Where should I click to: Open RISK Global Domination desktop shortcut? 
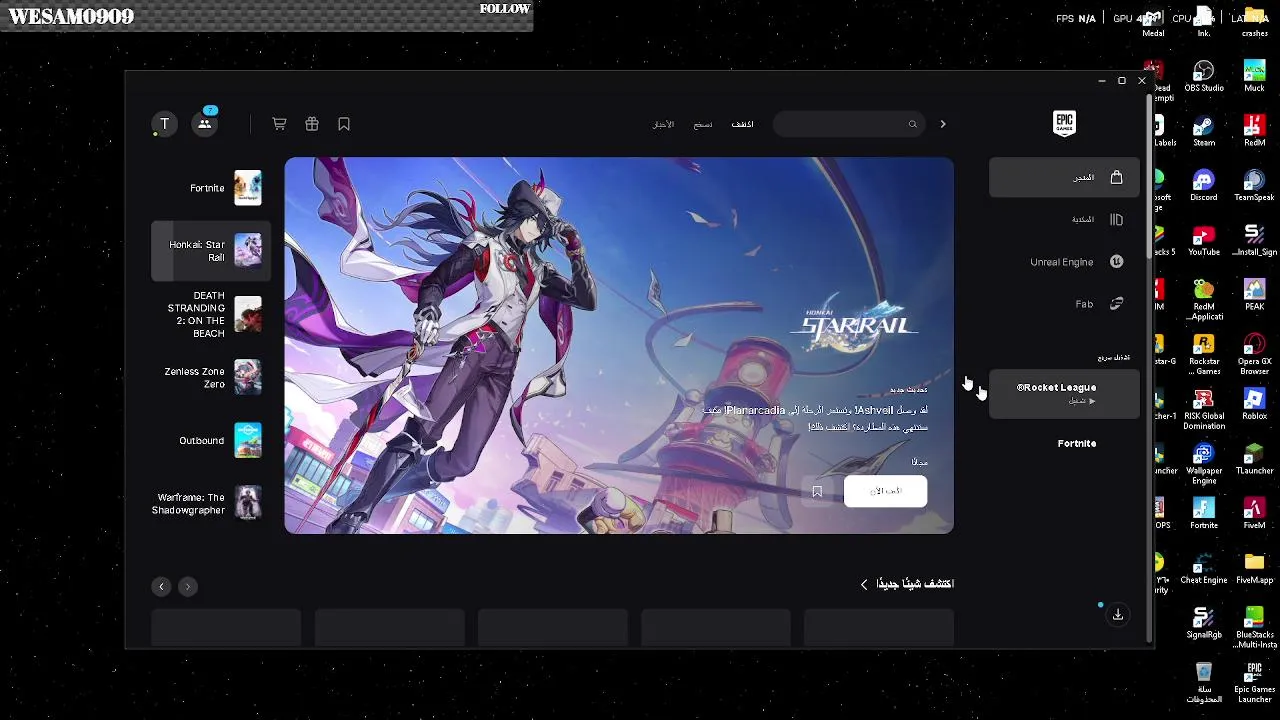point(1204,409)
